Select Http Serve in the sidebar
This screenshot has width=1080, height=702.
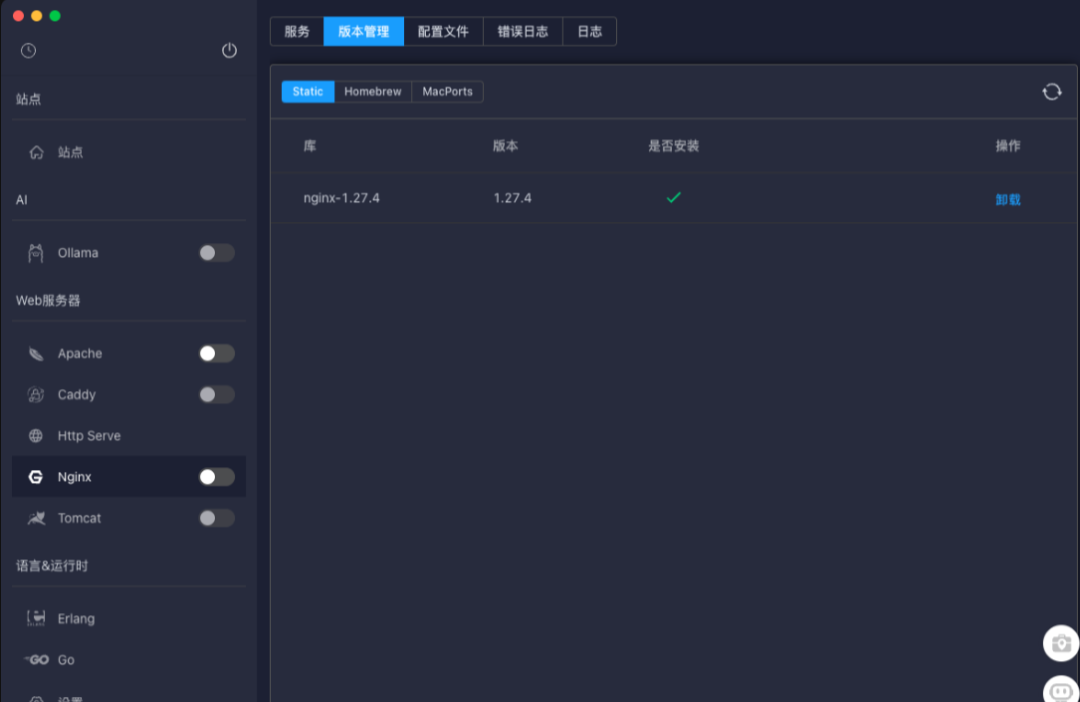pos(129,435)
